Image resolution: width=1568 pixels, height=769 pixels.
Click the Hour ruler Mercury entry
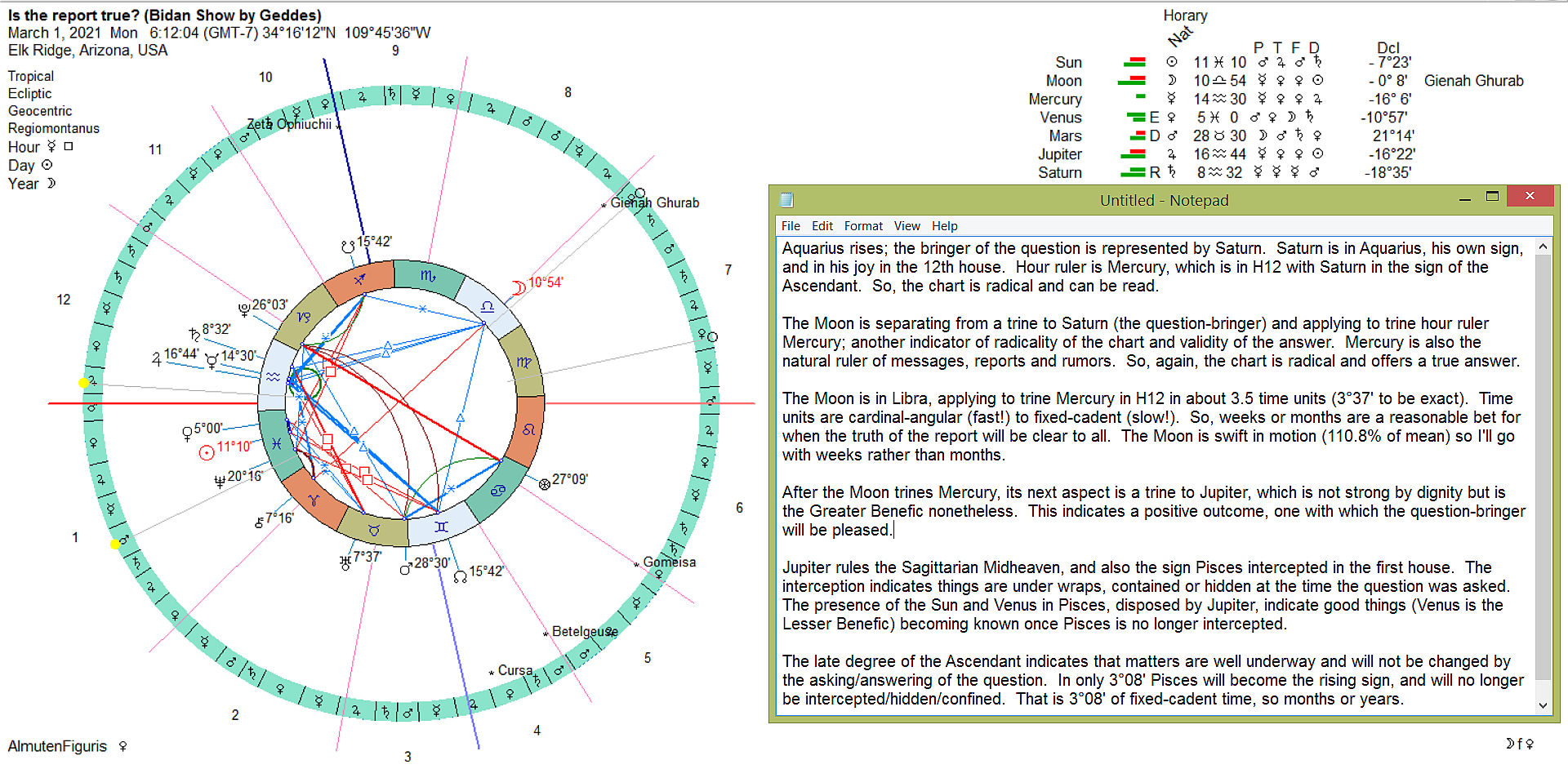click(41, 147)
